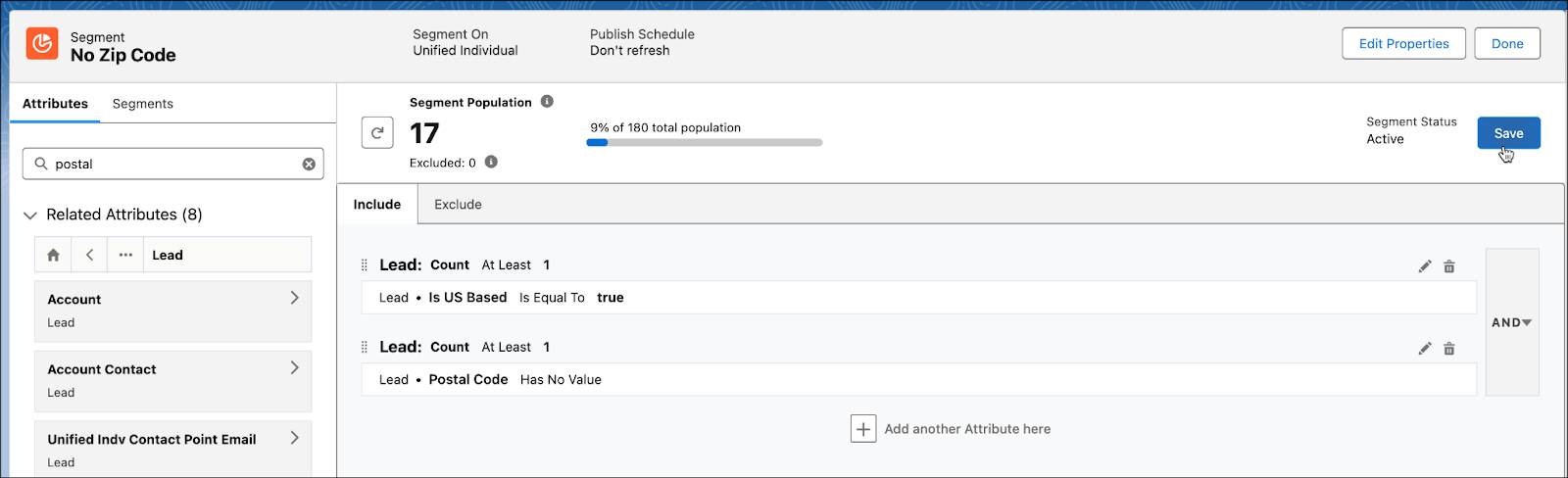This screenshot has width=1568, height=478.
Task: Go to attribute home breadcrumb
Action: click(53, 255)
